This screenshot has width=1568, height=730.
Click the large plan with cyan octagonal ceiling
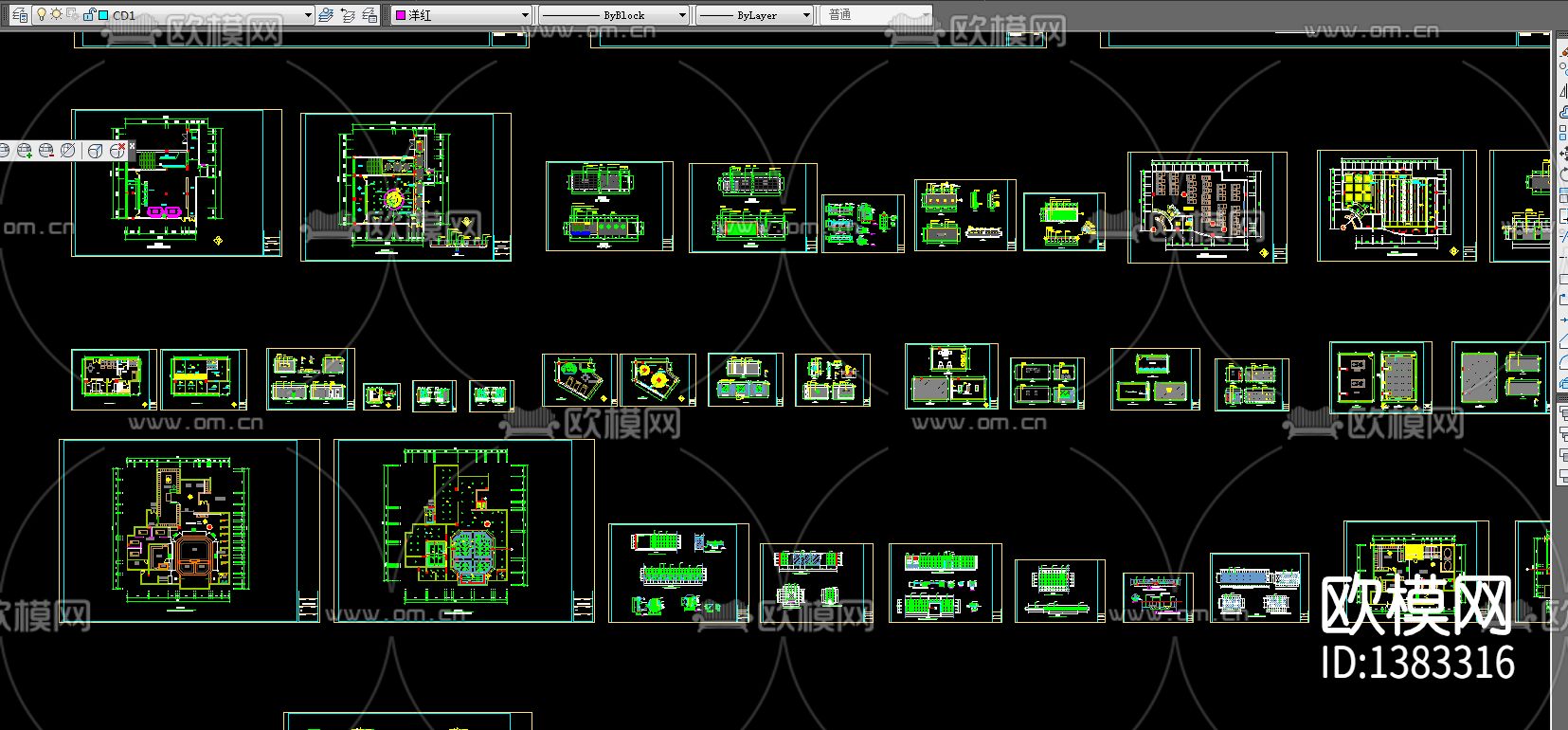(x=464, y=531)
